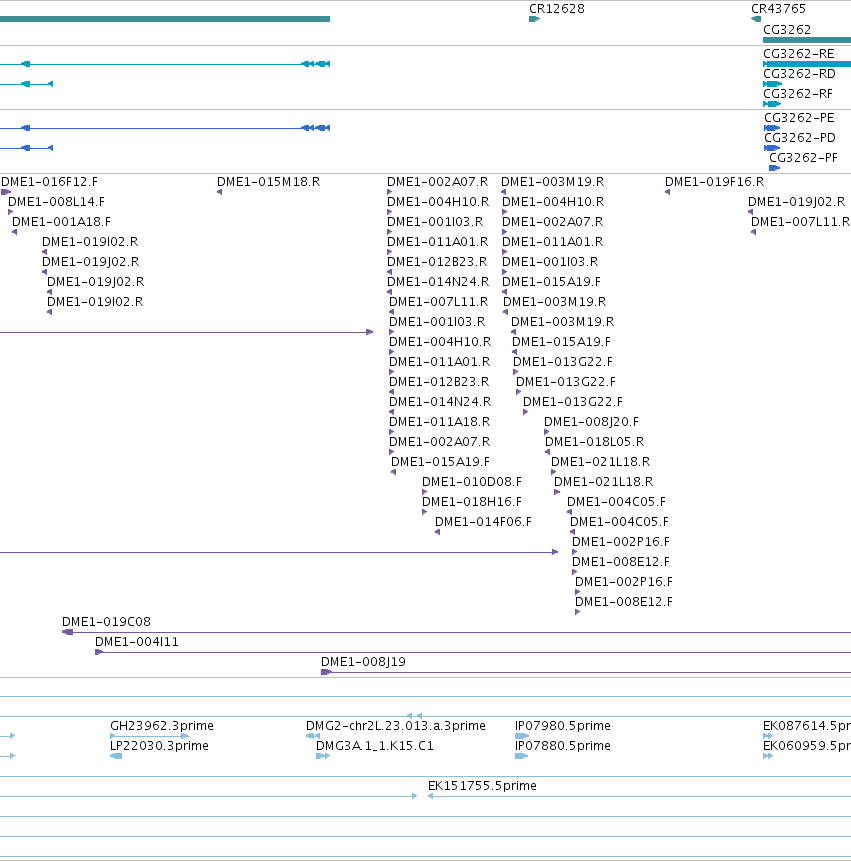This screenshot has width=851, height=861.
Task: Open the LP22030.3prime EST label
Action: click(x=159, y=746)
